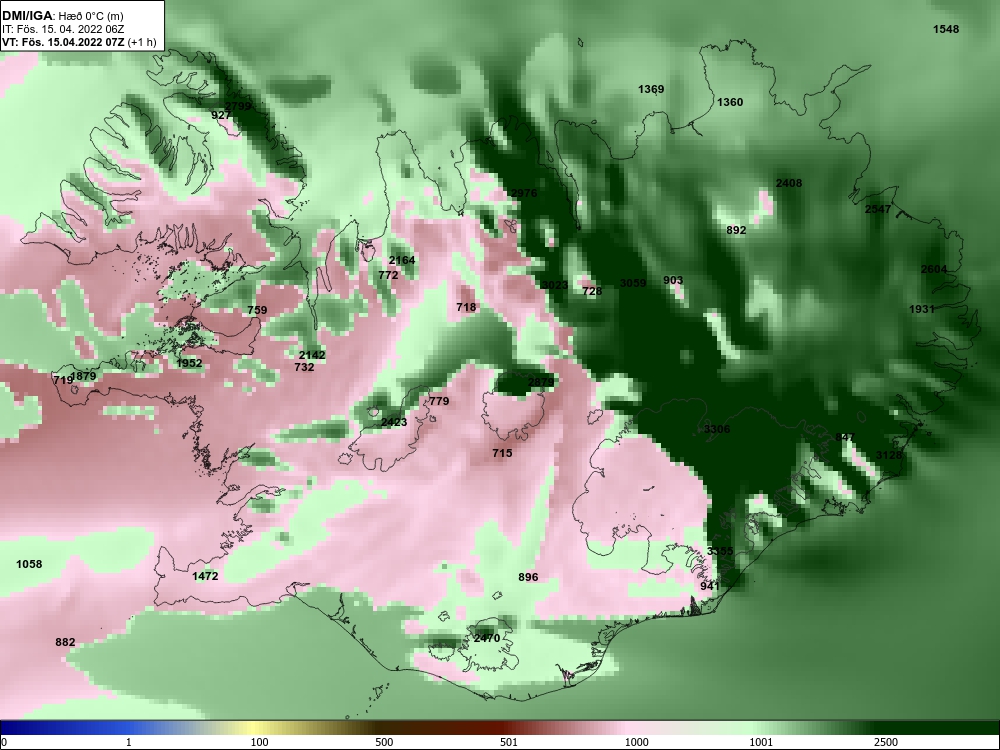Click the map value 903
This screenshot has height=750, width=1000.
[x=673, y=280]
